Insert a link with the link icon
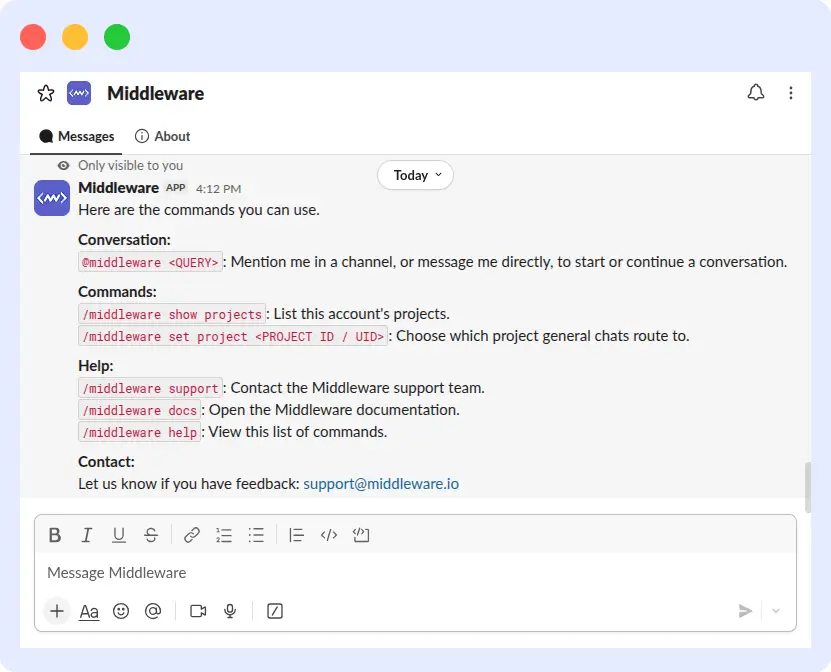 pos(192,535)
